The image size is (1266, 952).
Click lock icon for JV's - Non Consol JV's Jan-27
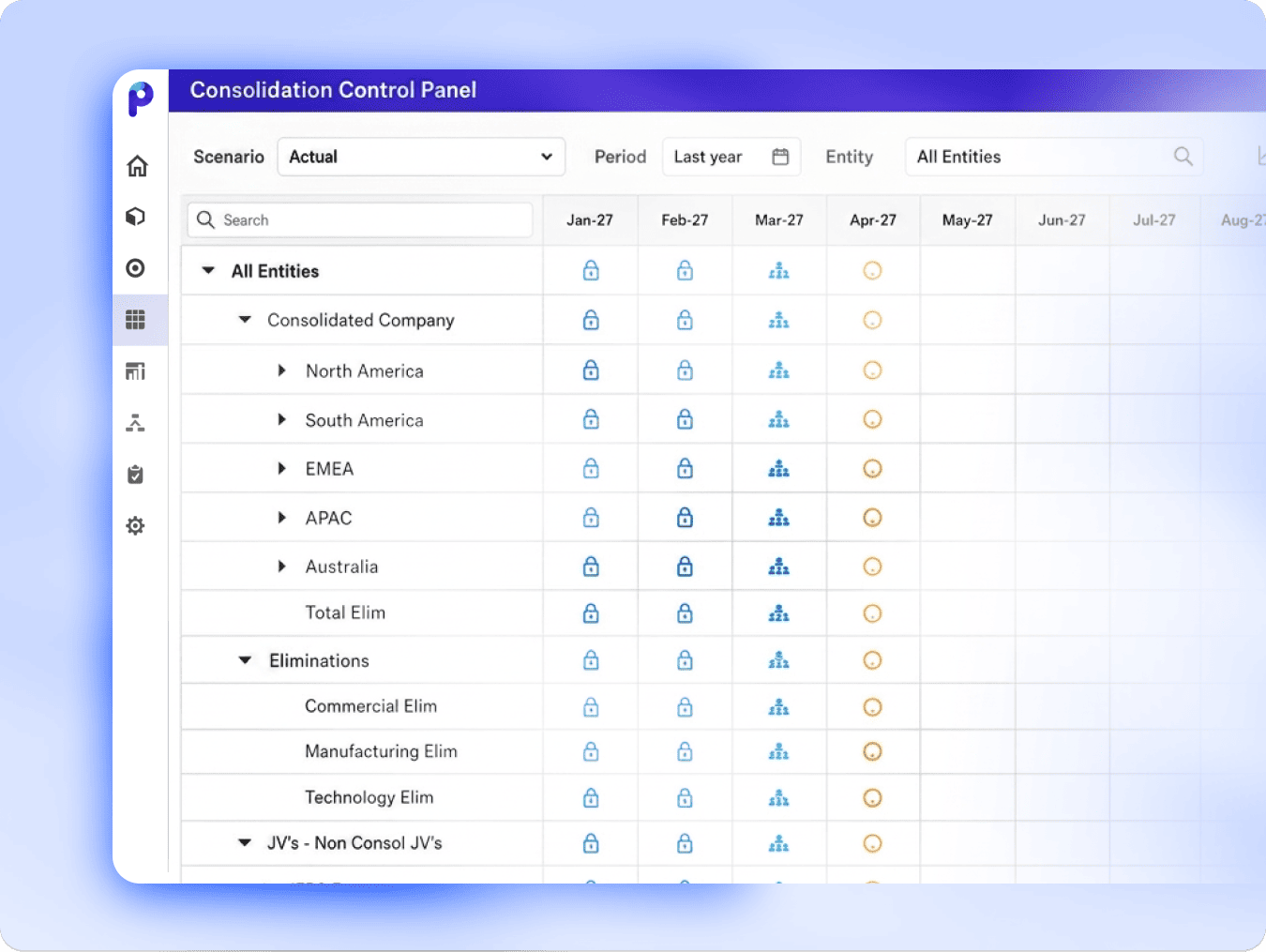point(591,843)
